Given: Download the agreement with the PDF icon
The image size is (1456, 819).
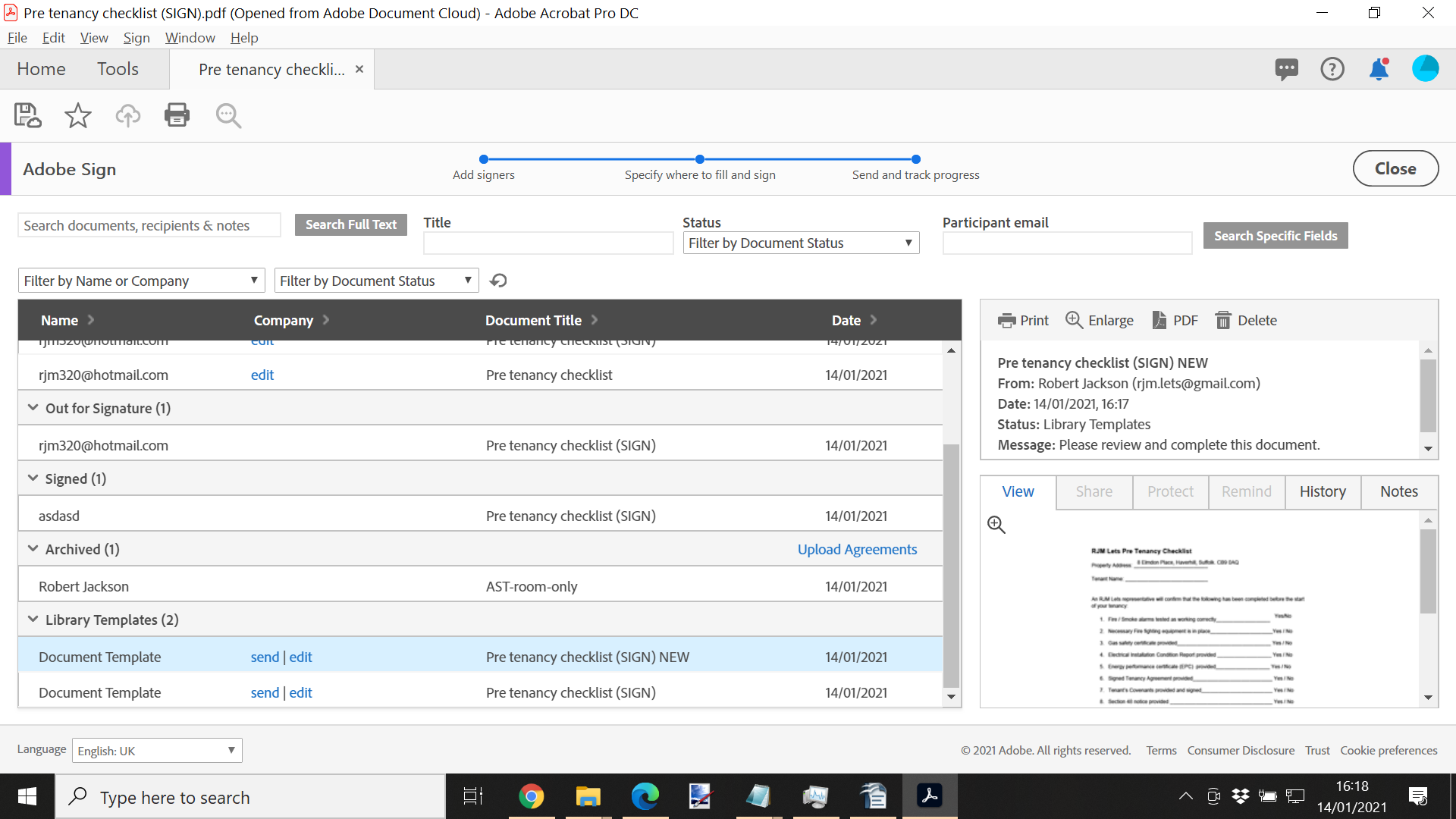Looking at the screenshot, I should point(1175,320).
